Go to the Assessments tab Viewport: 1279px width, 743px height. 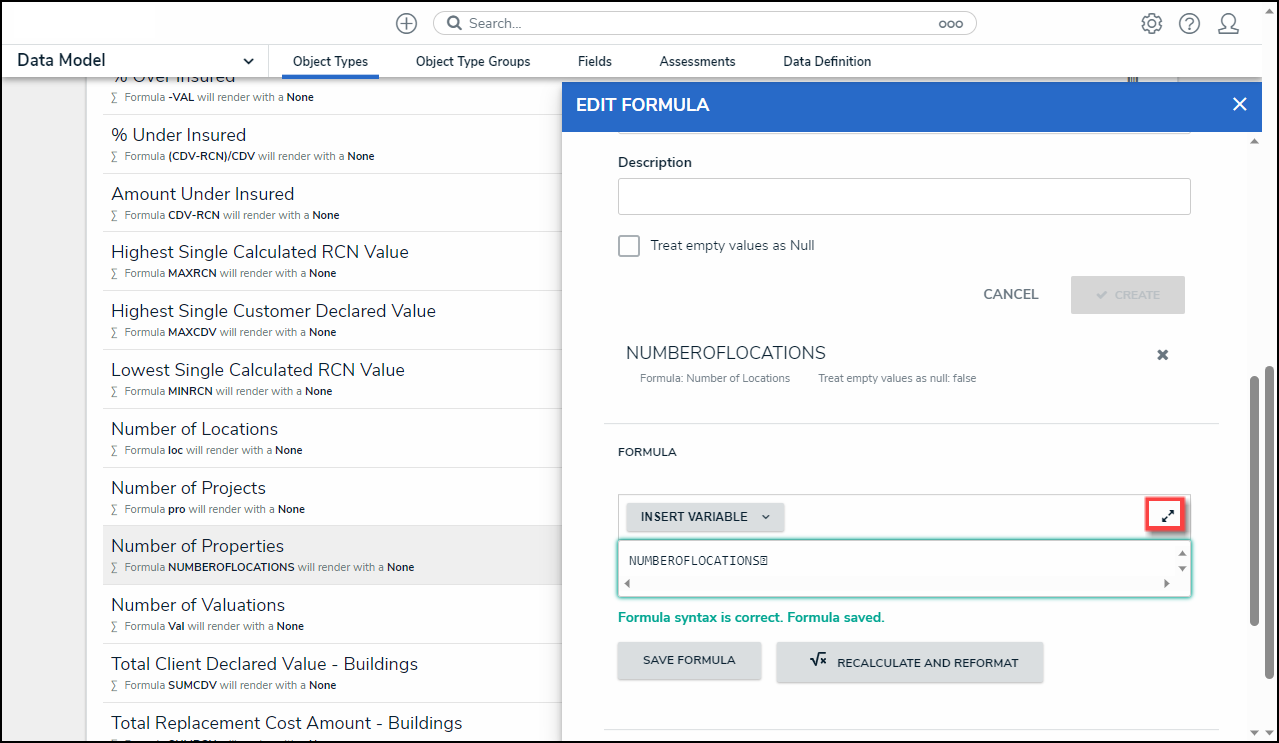click(x=697, y=61)
